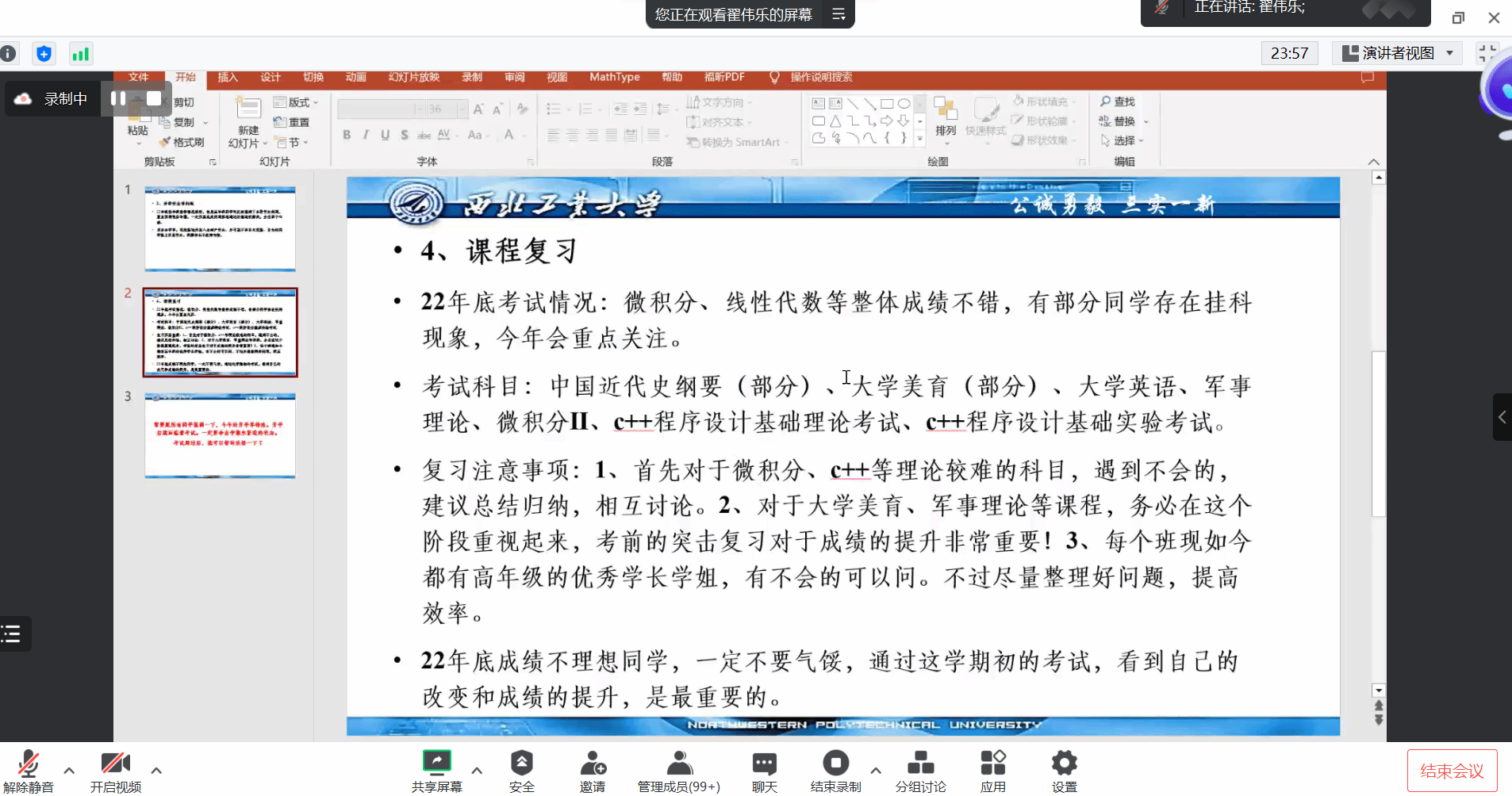Stop recording via 结束录制 button
Image resolution: width=1512 pixels, height=796 pixels.
835,764
